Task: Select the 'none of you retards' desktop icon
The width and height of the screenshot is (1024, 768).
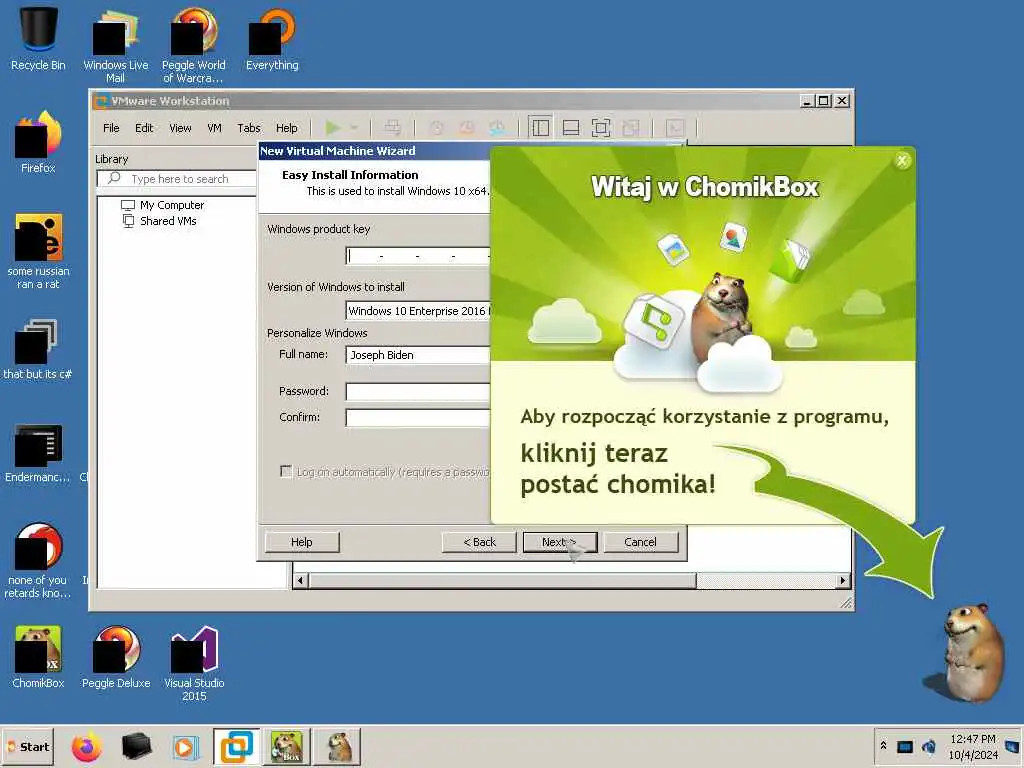Action: [38, 560]
